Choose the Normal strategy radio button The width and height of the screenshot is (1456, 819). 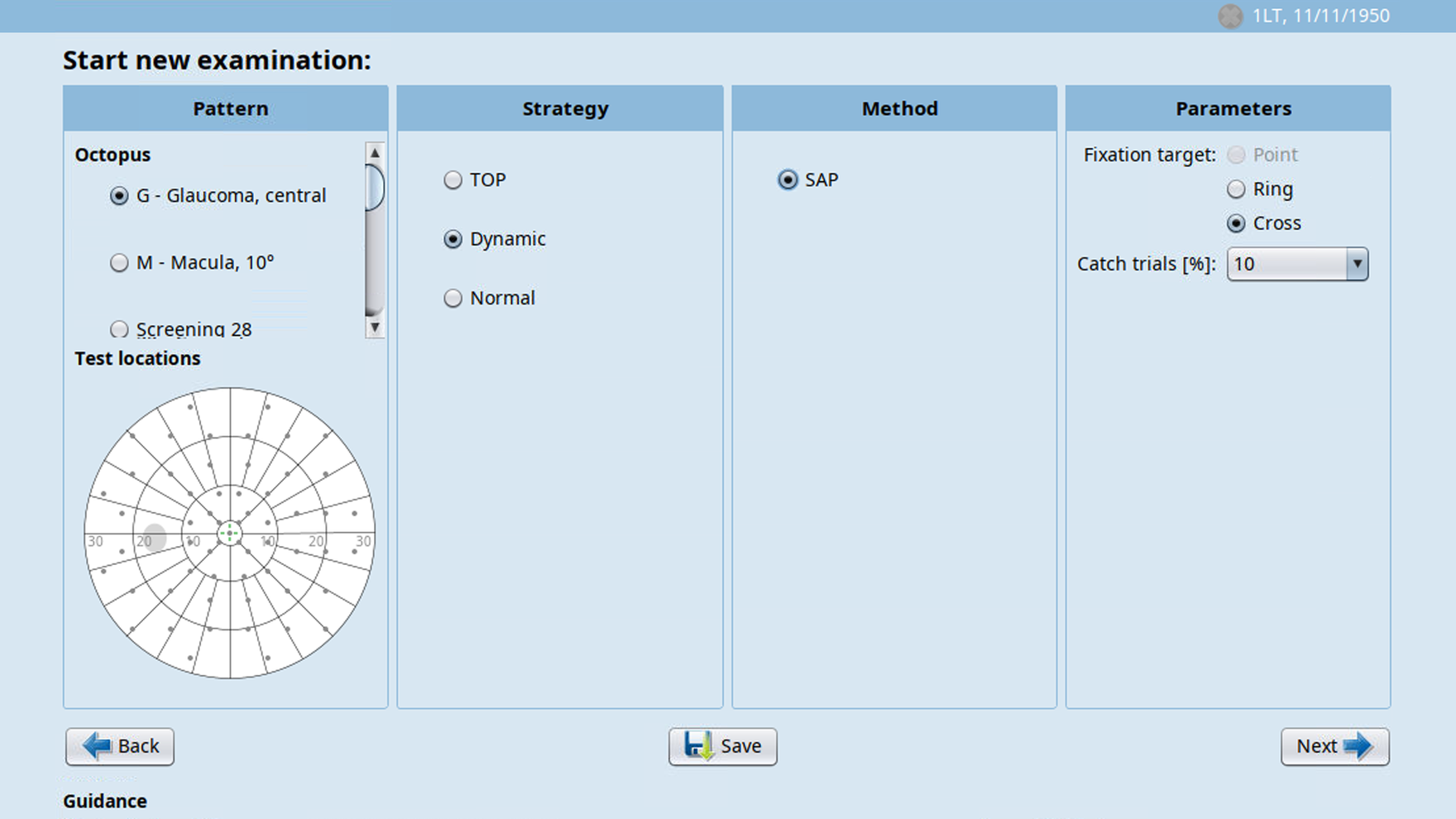[453, 298]
